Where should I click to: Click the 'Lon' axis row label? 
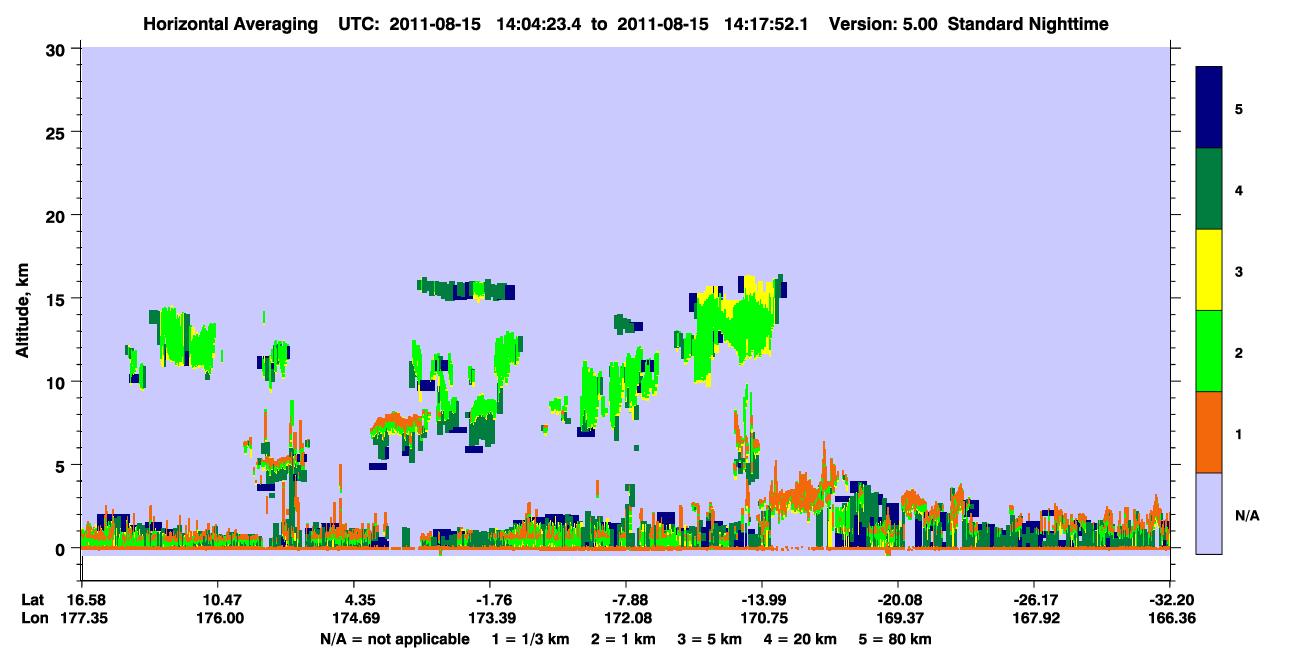click(x=35, y=619)
